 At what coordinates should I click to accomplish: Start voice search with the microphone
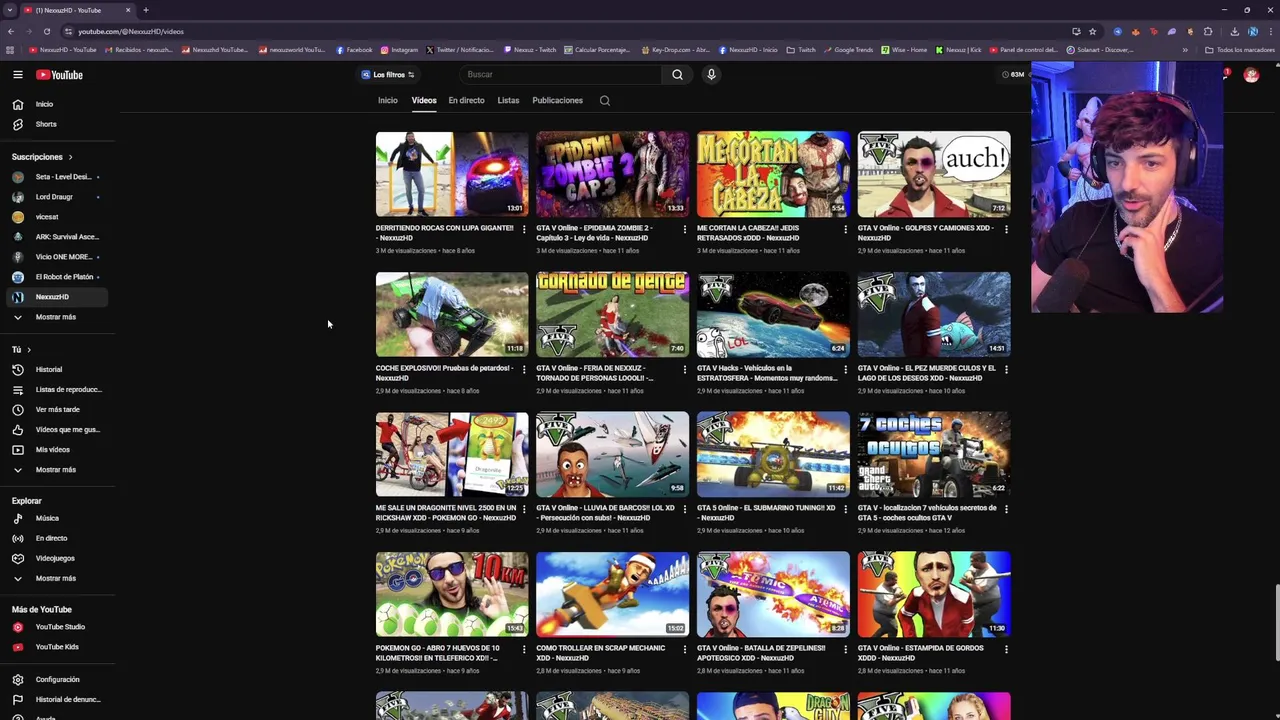click(x=711, y=74)
